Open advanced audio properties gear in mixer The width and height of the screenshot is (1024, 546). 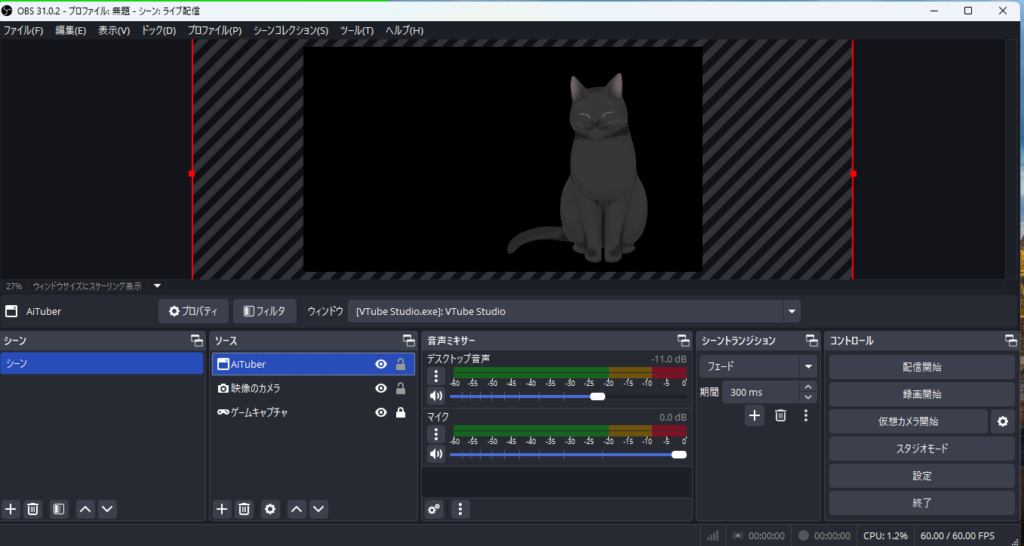coord(434,509)
